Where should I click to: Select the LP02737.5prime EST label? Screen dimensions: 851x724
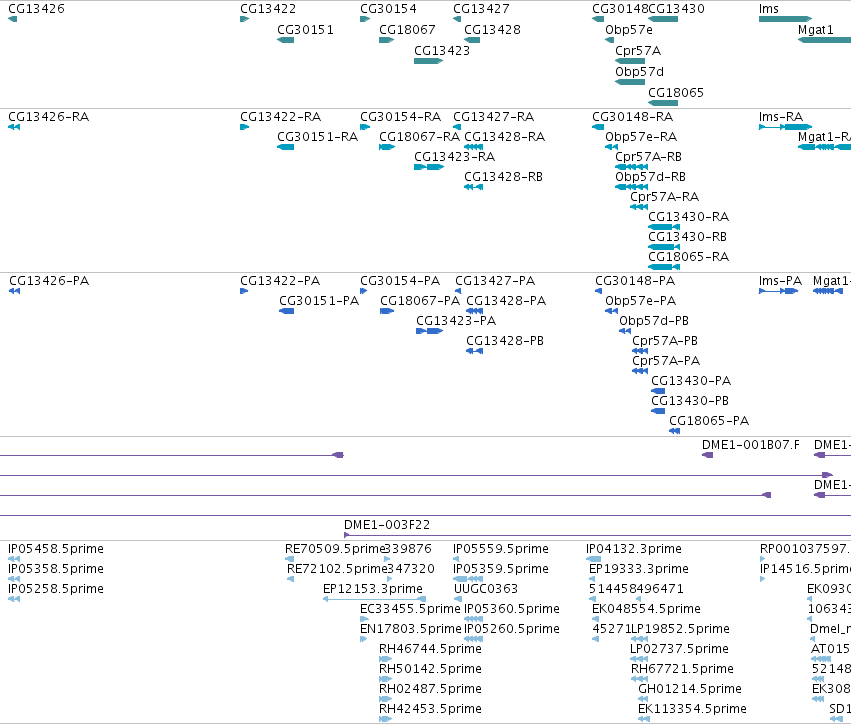(x=679, y=649)
